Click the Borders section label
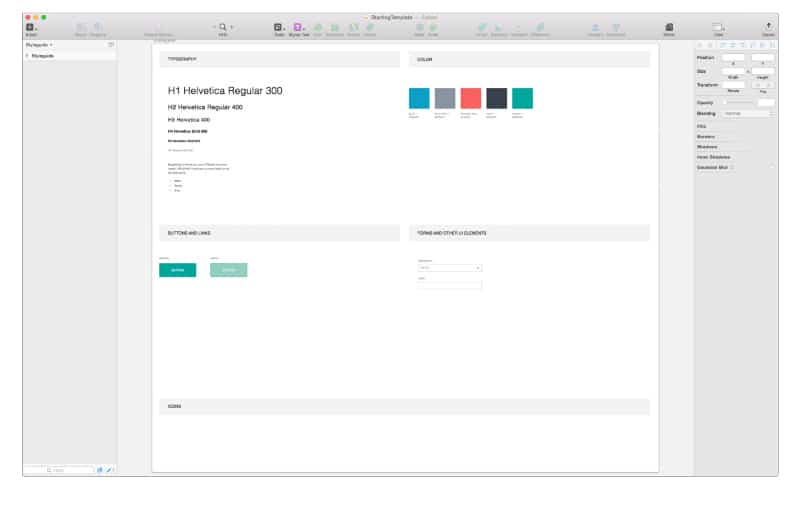Image resolution: width=800 pixels, height=507 pixels. pos(706,137)
